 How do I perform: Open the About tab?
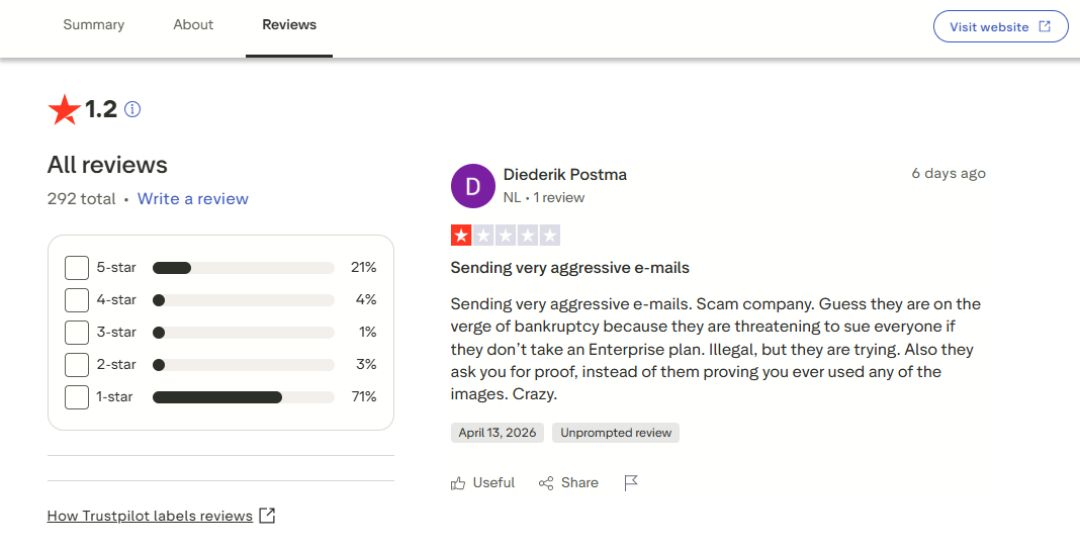(x=193, y=25)
